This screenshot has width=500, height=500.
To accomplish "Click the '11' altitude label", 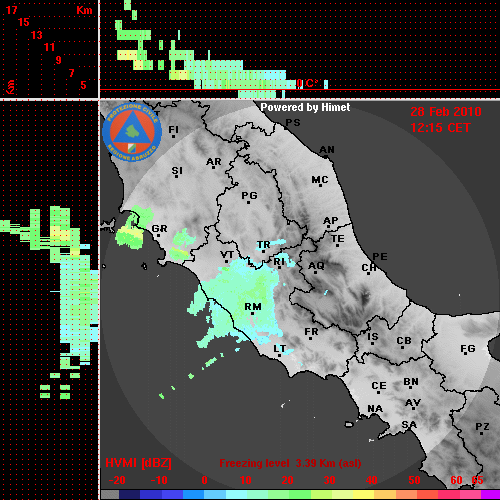I will click(x=49, y=47).
